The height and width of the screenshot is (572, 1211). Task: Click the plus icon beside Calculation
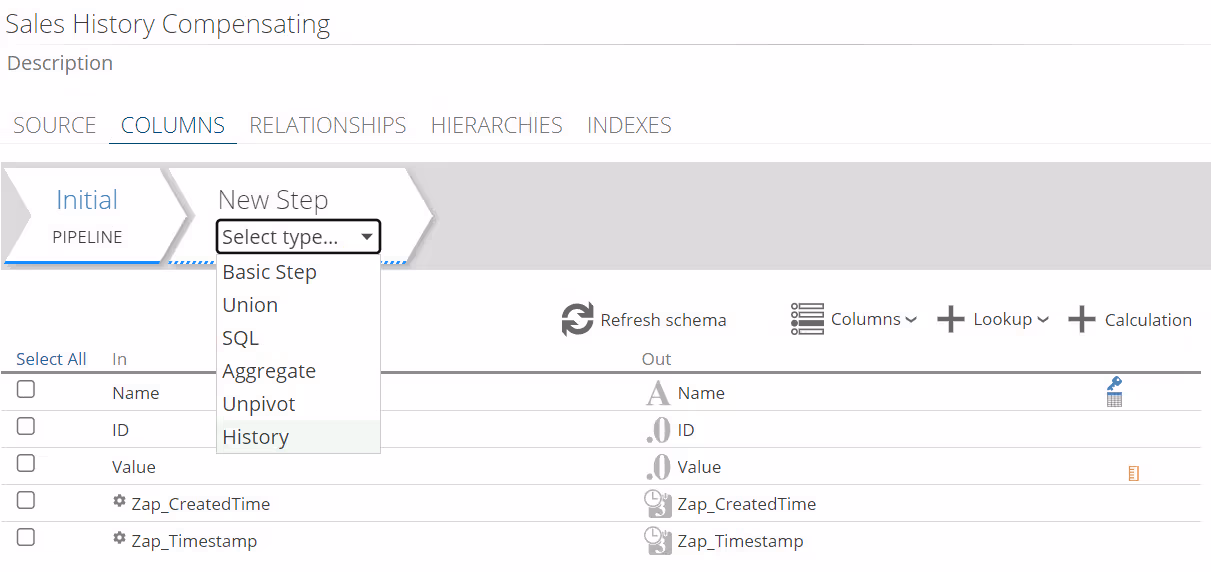pos(1082,320)
